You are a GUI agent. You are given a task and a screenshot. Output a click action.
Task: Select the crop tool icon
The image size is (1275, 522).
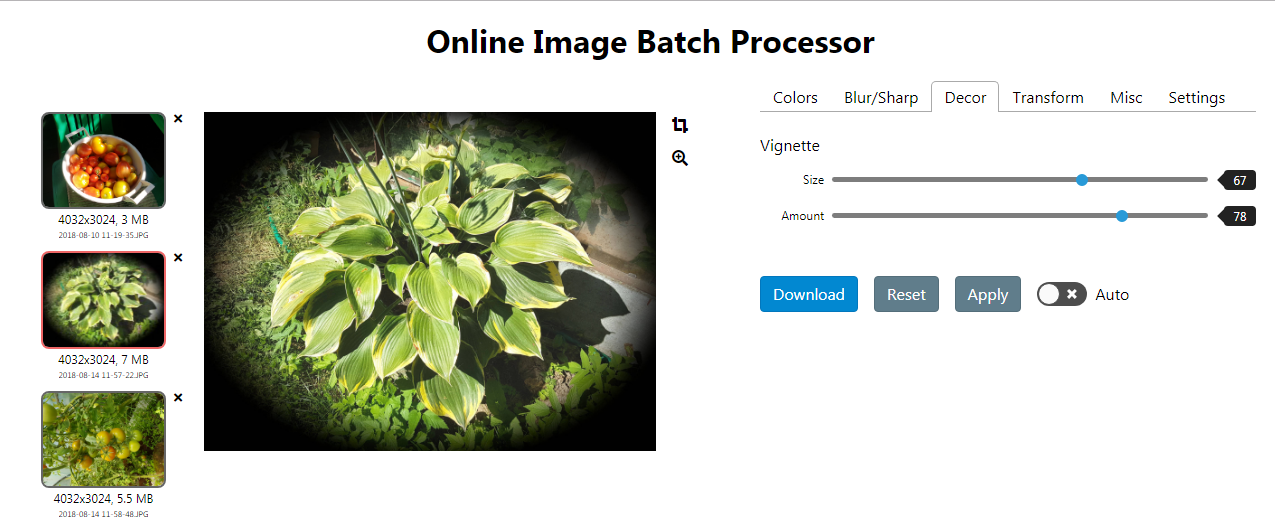coord(680,125)
